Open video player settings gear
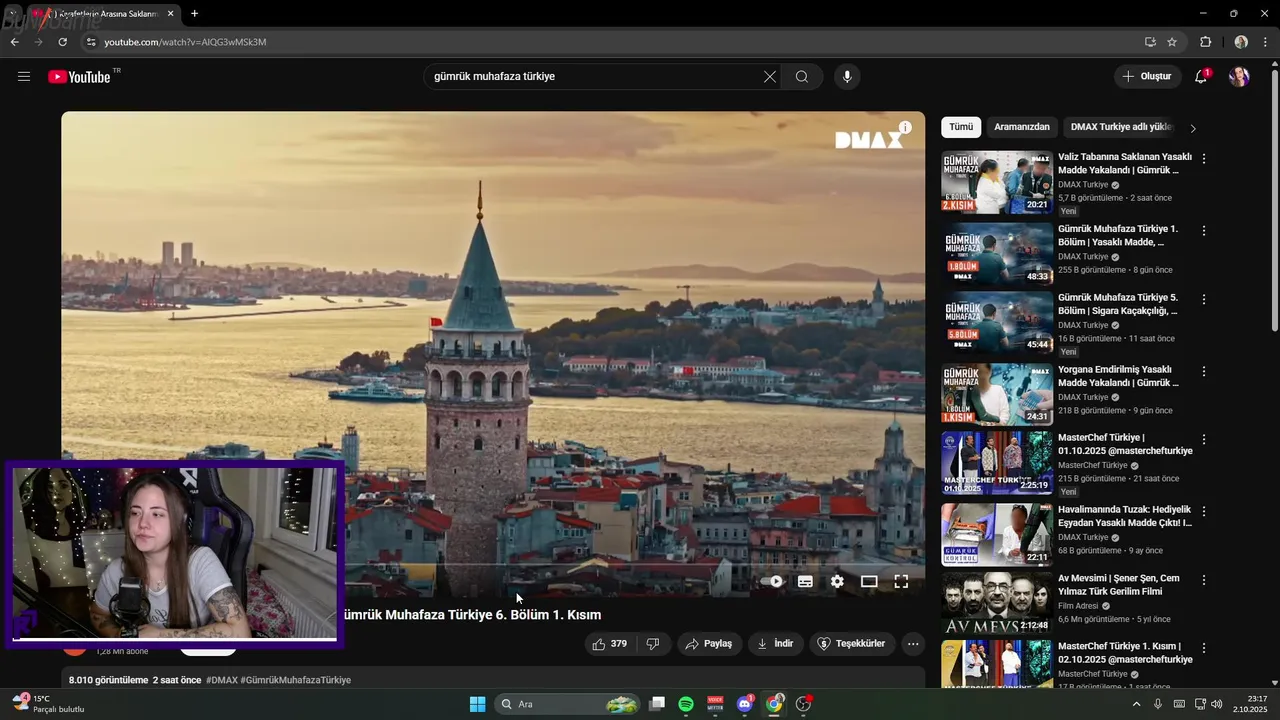Screen dimensions: 1280x720 [x=837, y=581]
